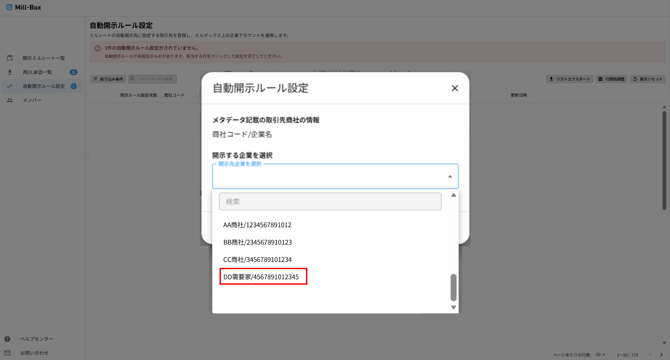The width and height of the screenshot is (670, 360).
Task: Select 自動開示ルール設定 sidebar menu item
Action: coord(41,86)
